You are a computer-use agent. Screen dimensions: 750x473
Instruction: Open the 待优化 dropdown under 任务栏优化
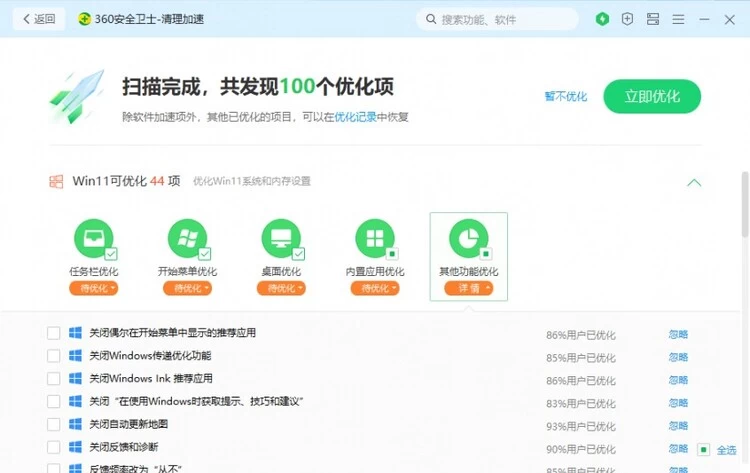94,288
